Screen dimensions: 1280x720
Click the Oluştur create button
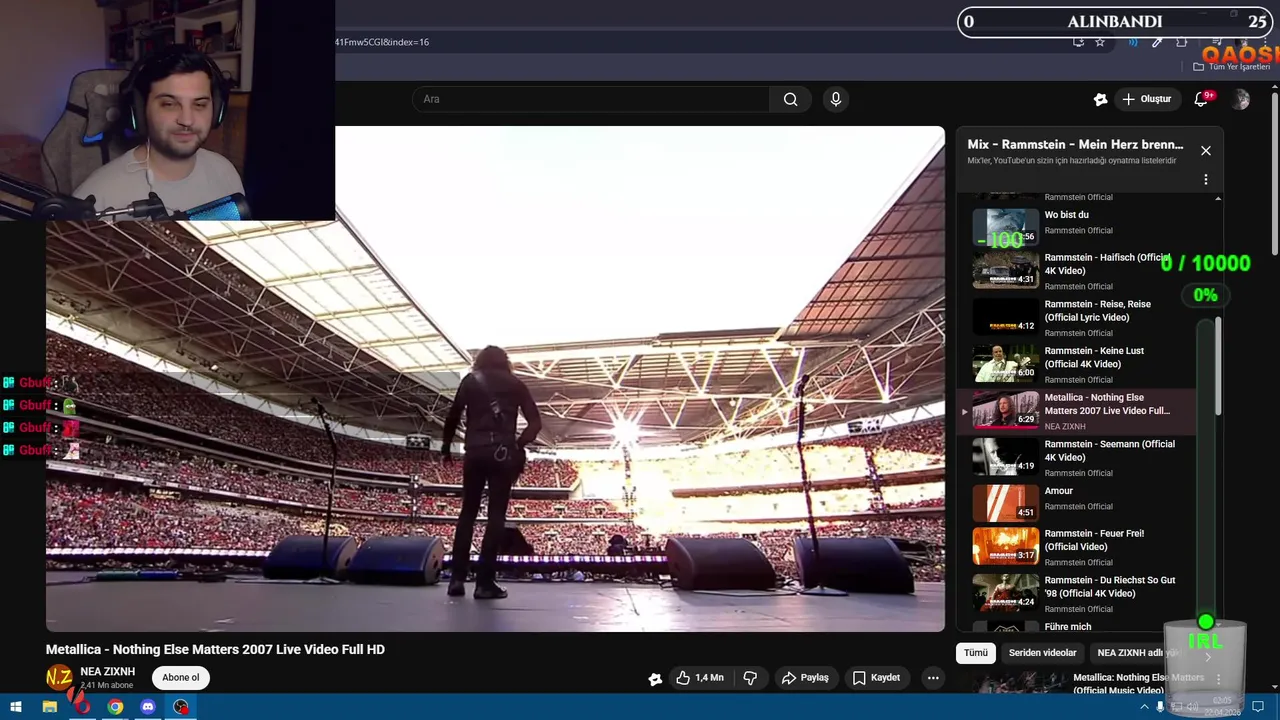coord(1146,99)
